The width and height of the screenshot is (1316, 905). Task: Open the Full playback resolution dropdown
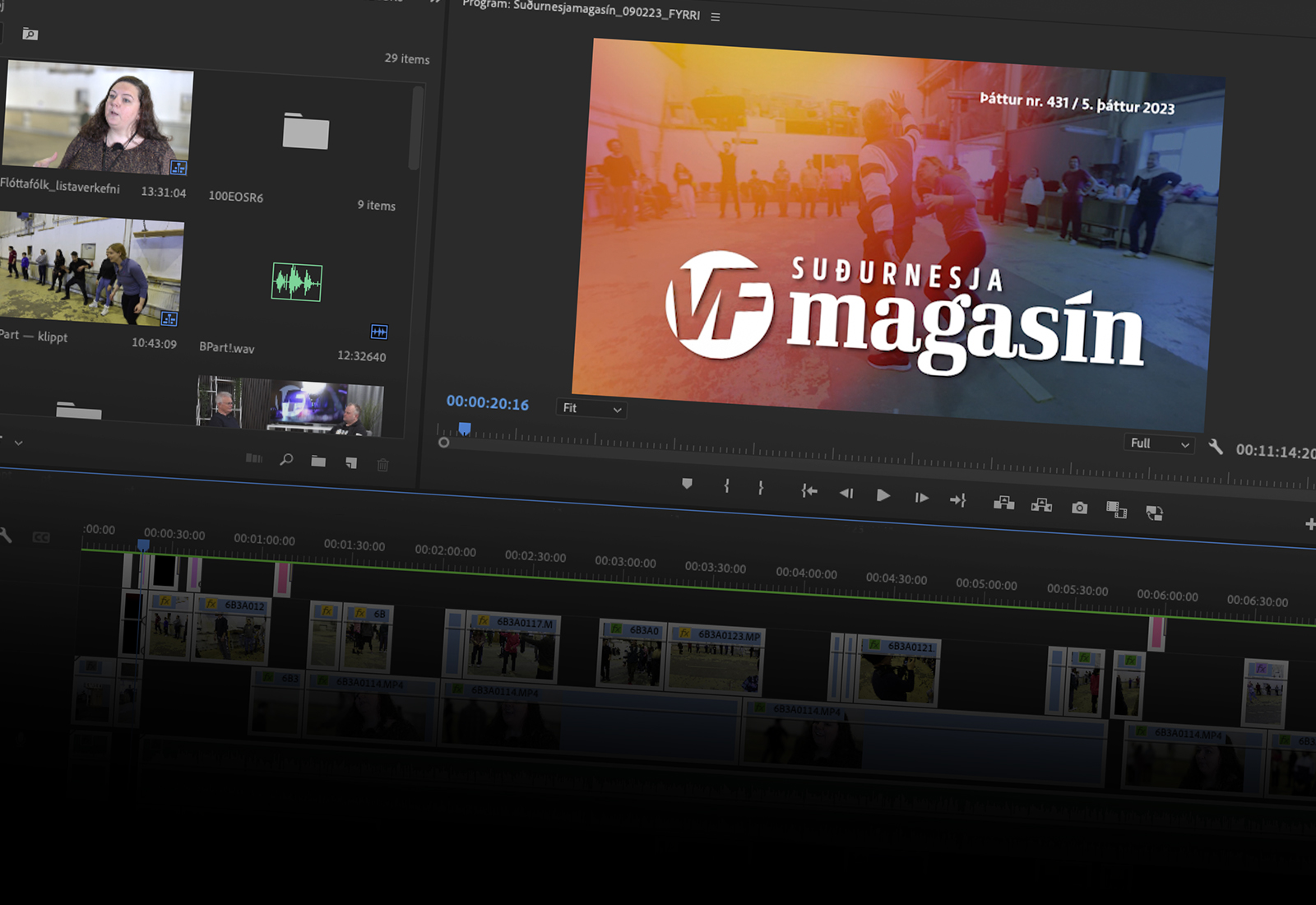point(1159,443)
